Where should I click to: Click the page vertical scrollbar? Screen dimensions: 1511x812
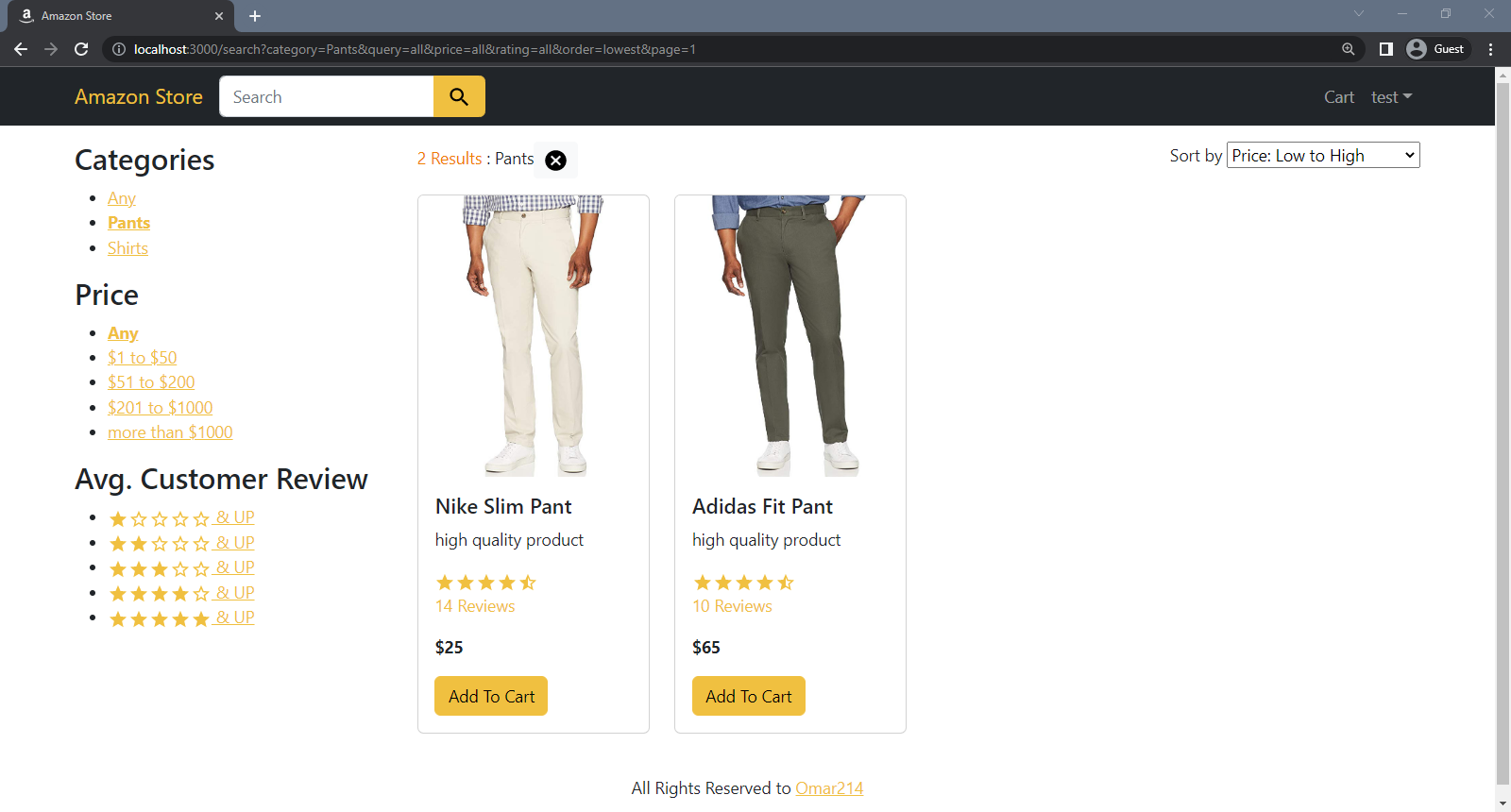click(1503, 434)
